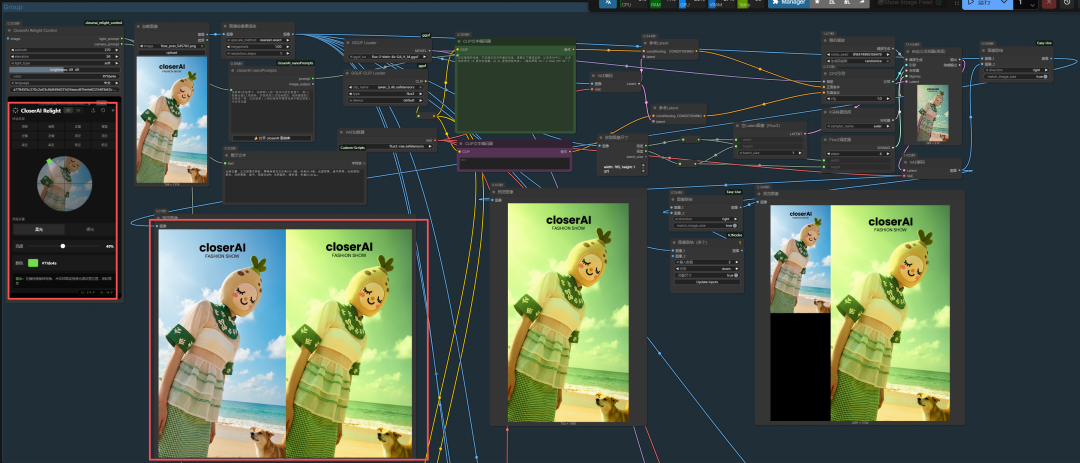The height and width of the screenshot is (463, 1080).
Task: Click the sampler node output preview thumbnail
Action: click(x=932, y=113)
